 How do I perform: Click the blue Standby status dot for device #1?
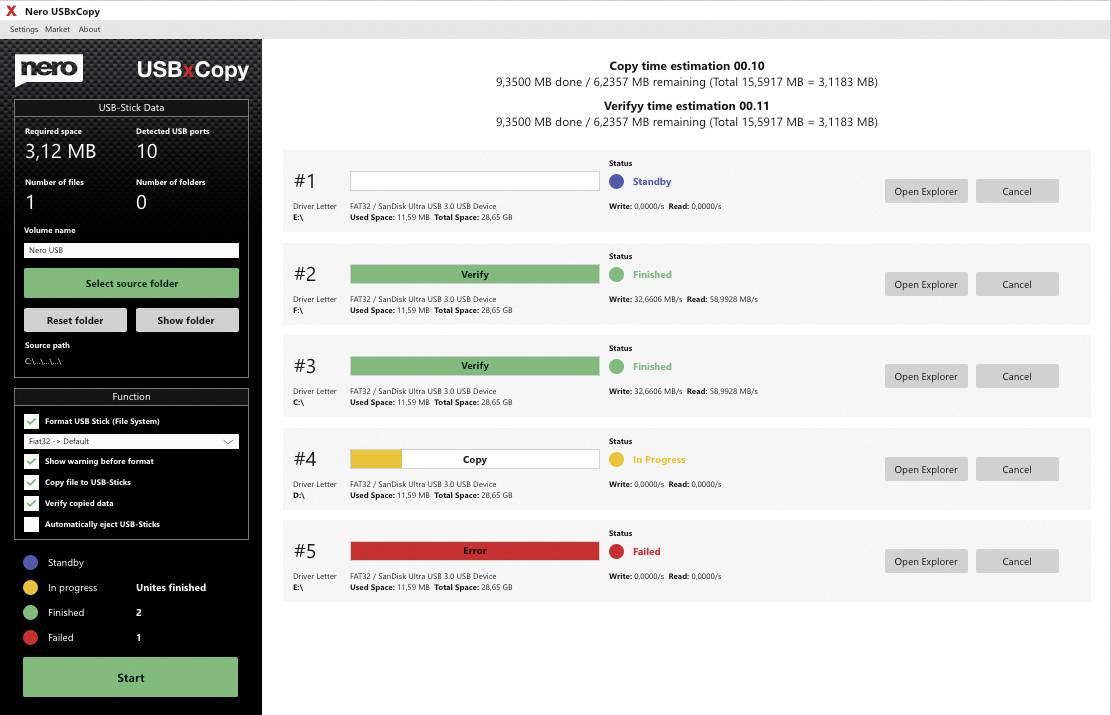pos(616,182)
